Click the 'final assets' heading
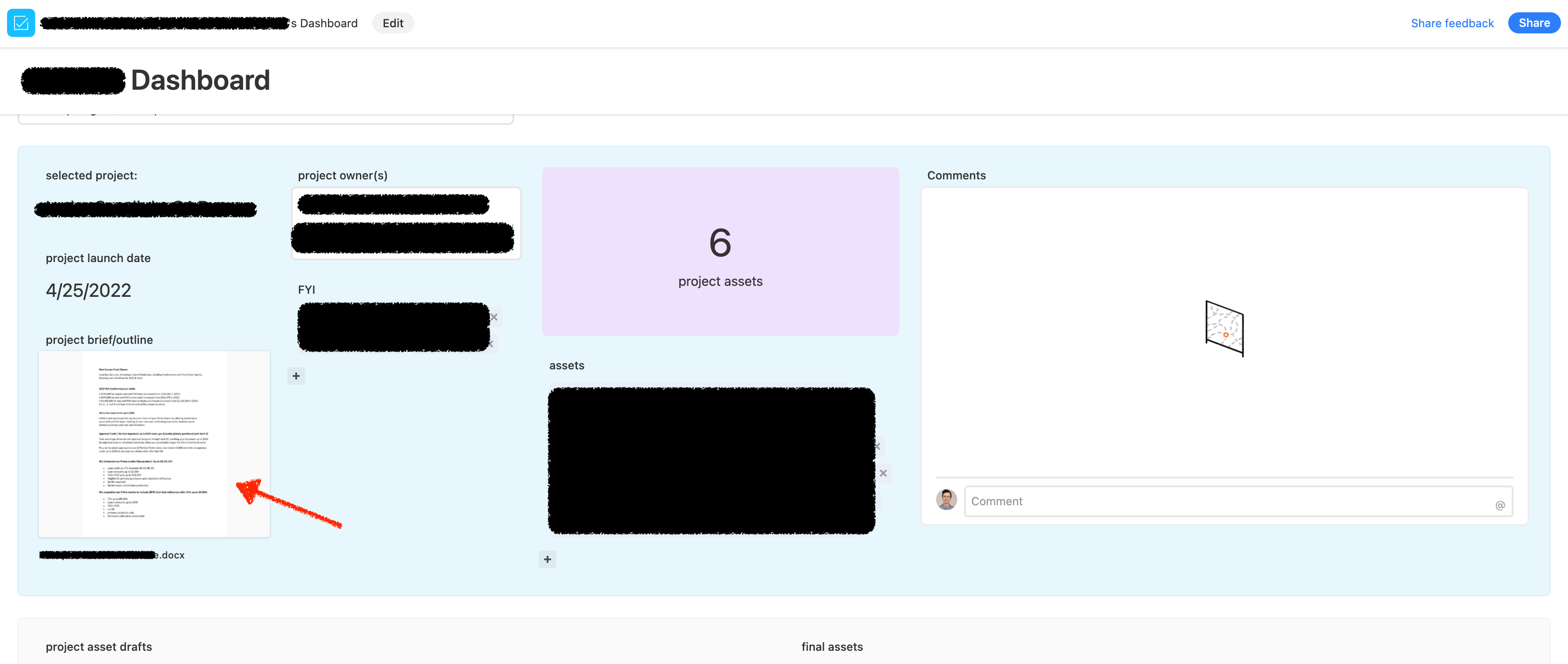Viewport: 1568px width, 664px height. coord(831,647)
